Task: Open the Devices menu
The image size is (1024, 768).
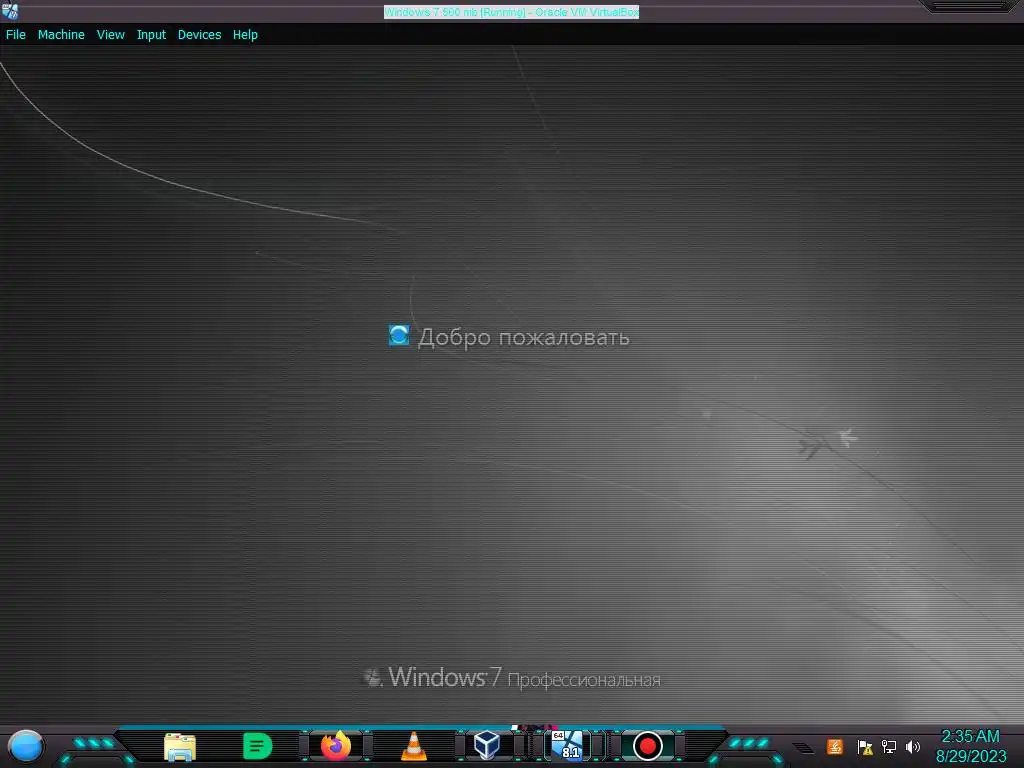Action: point(199,35)
